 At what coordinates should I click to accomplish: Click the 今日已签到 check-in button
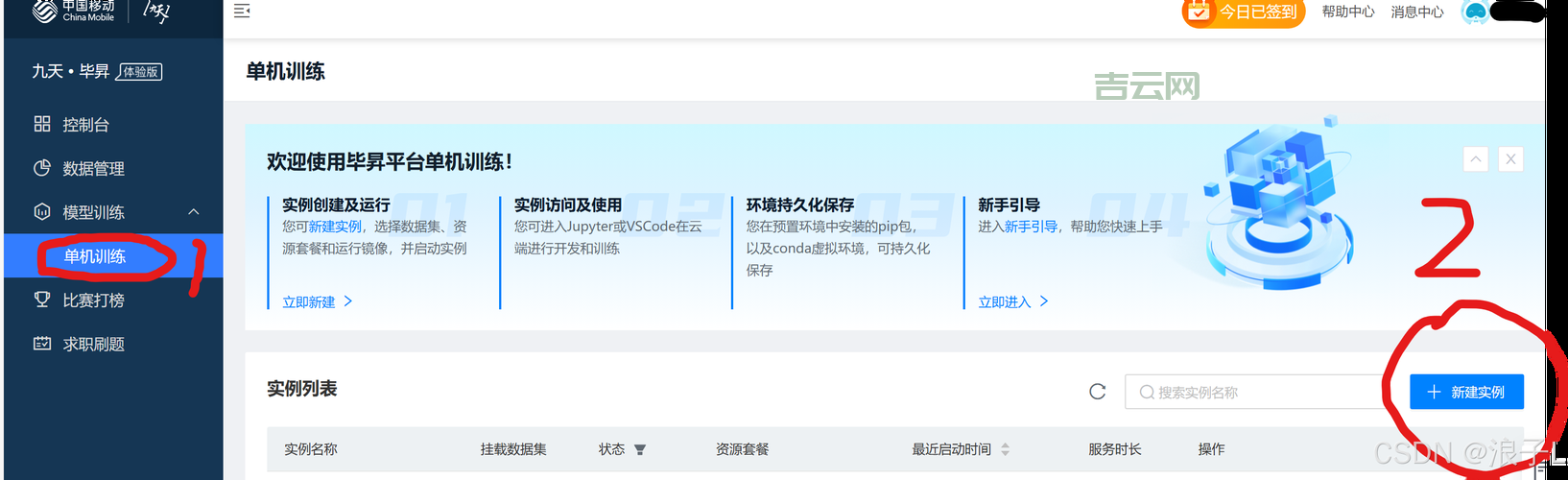[1244, 12]
